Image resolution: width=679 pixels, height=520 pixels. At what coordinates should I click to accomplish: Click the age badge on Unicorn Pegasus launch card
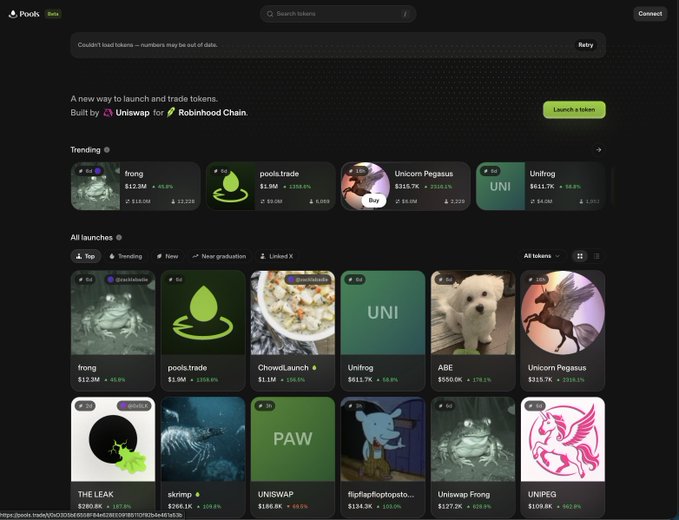[x=537, y=280]
